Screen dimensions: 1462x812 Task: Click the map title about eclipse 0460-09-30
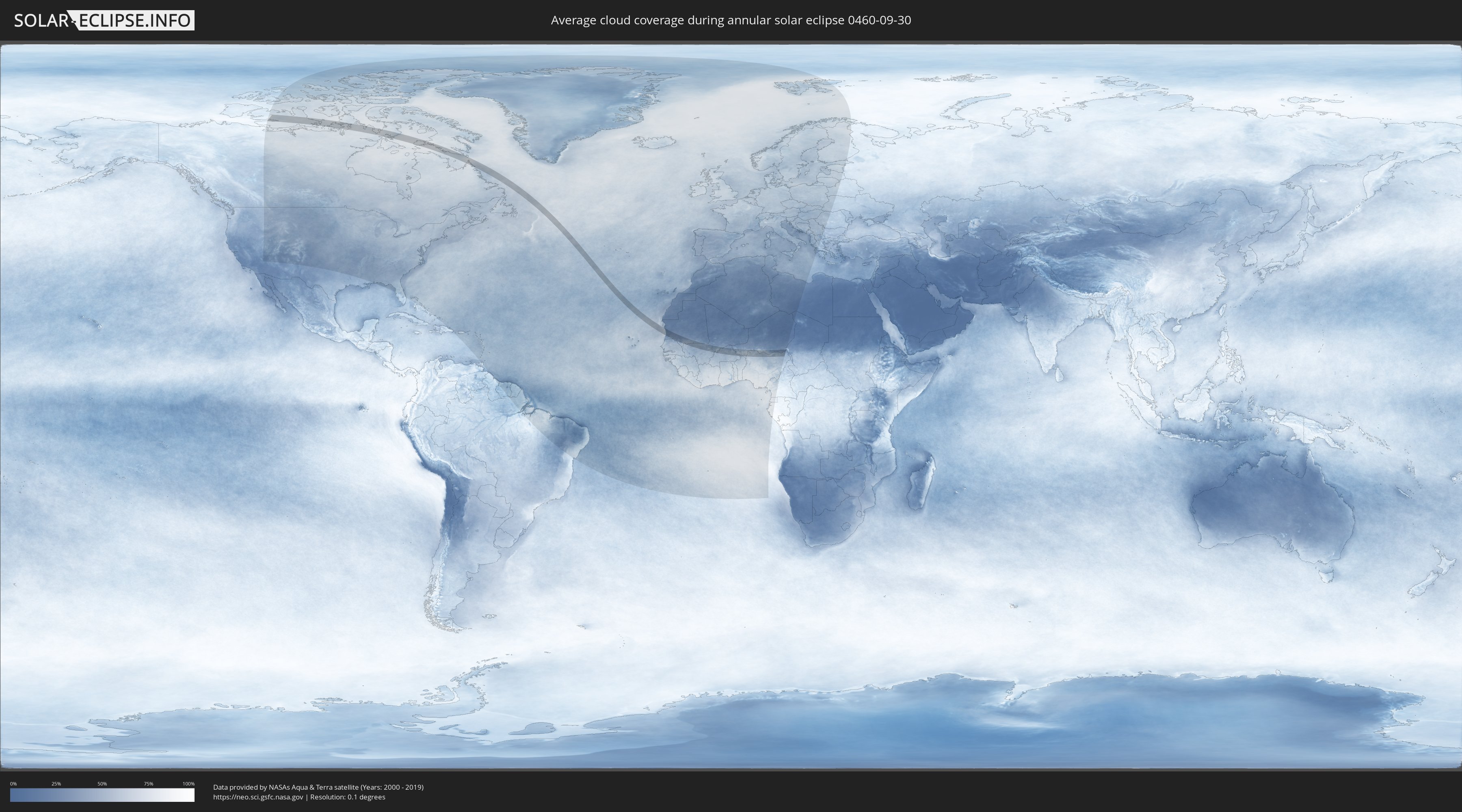(731, 20)
